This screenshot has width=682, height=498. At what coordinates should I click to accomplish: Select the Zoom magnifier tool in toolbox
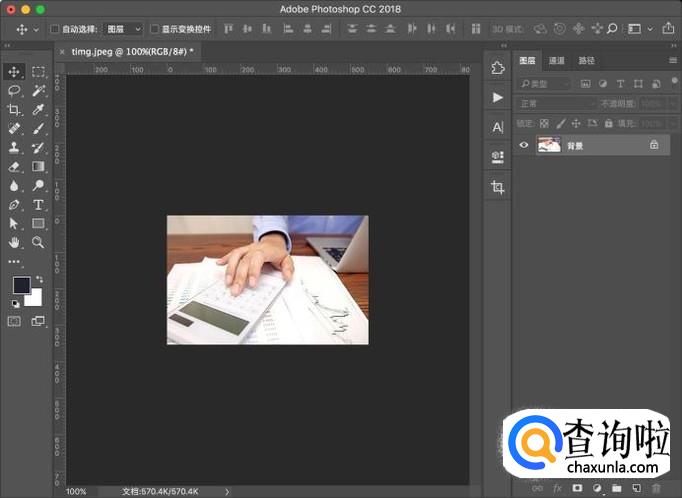click(38, 242)
